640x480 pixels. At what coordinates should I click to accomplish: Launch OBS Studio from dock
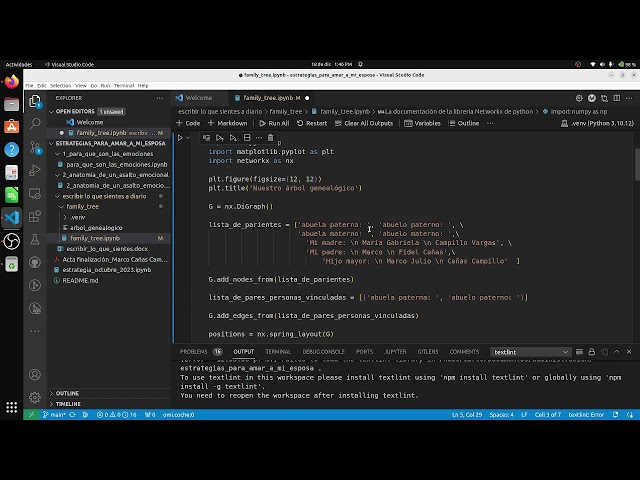[x=11, y=241]
